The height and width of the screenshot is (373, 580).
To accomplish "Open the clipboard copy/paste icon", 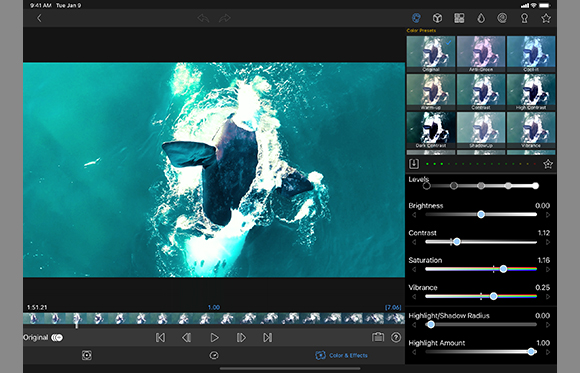I will click(378, 337).
